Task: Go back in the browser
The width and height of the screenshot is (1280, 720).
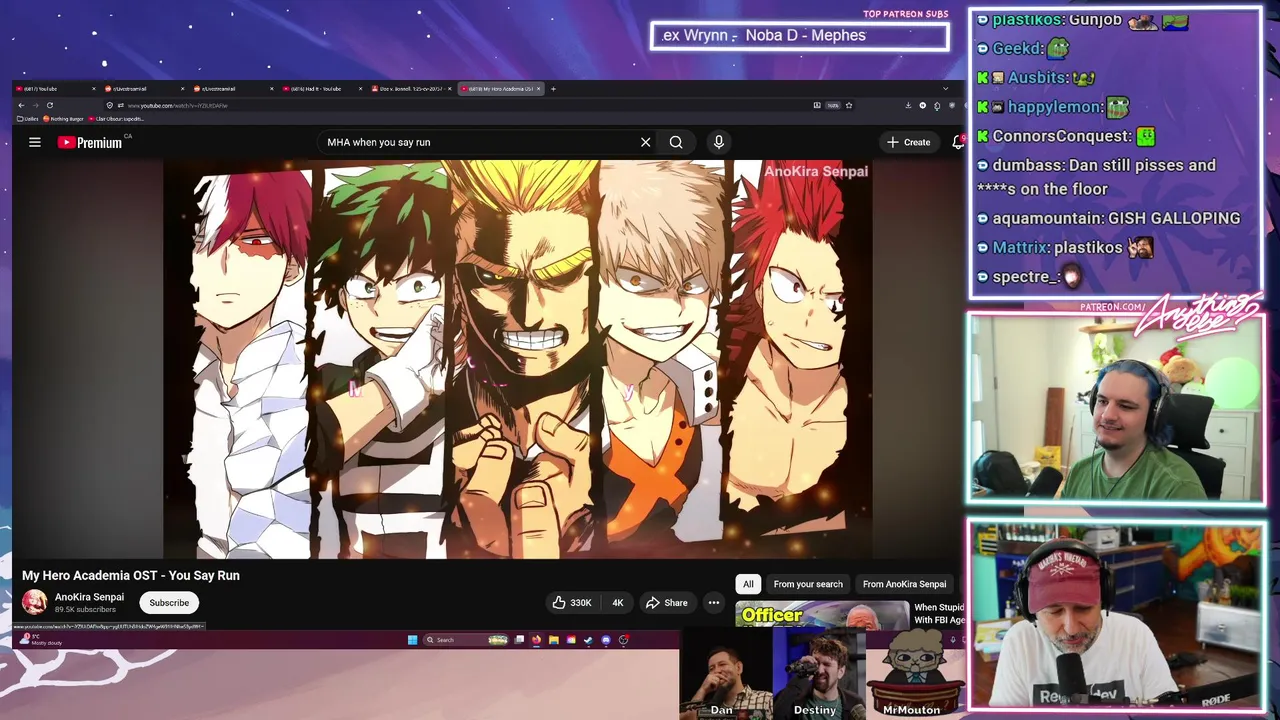Action: click(x=21, y=105)
